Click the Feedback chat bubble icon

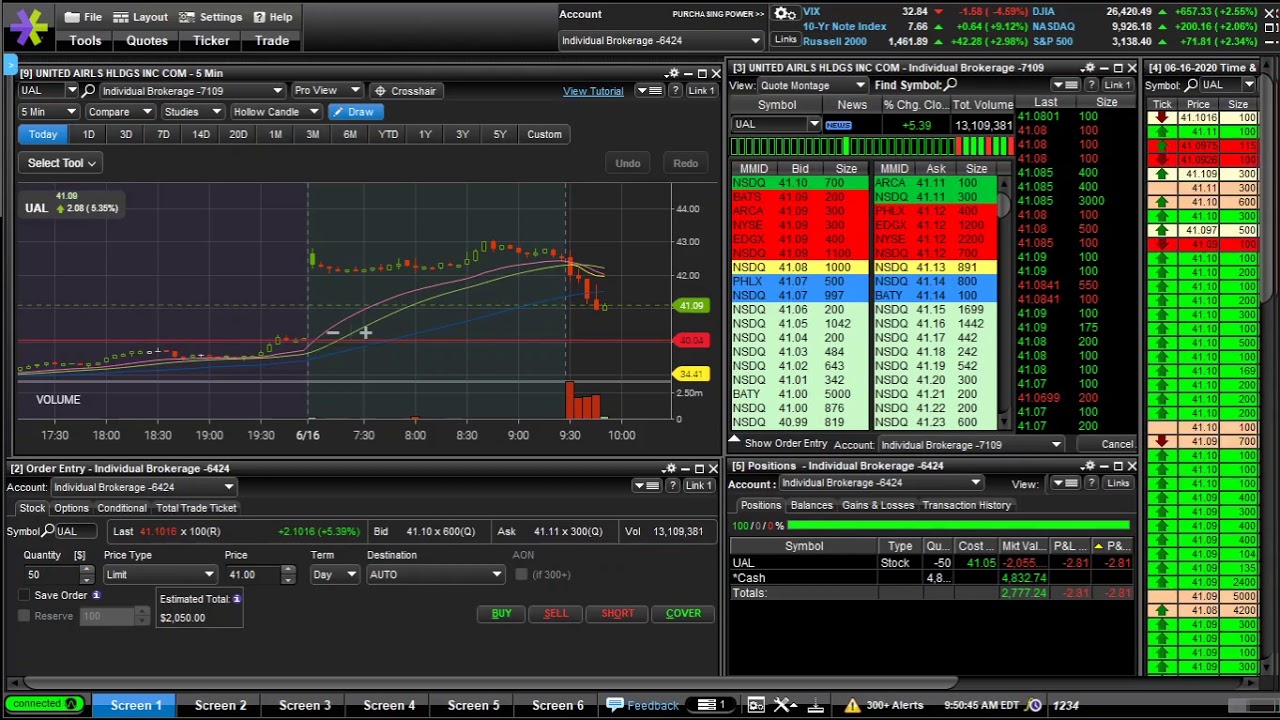tap(615, 705)
